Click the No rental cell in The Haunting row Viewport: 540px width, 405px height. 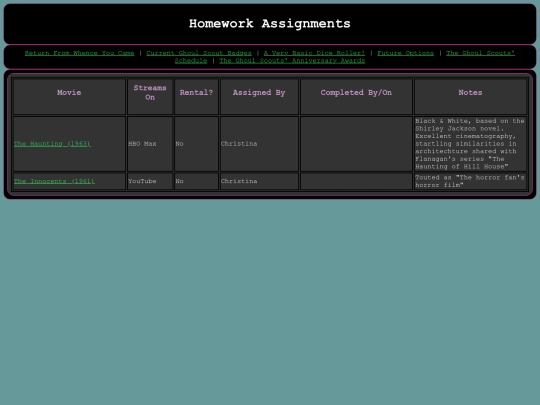[196, 144]
